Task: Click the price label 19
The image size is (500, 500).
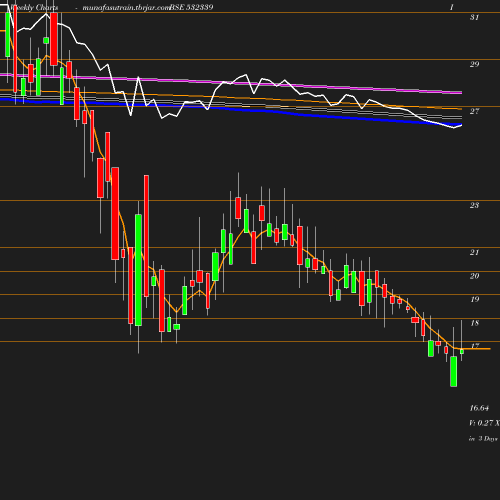Action: click(x=474, y=299)
